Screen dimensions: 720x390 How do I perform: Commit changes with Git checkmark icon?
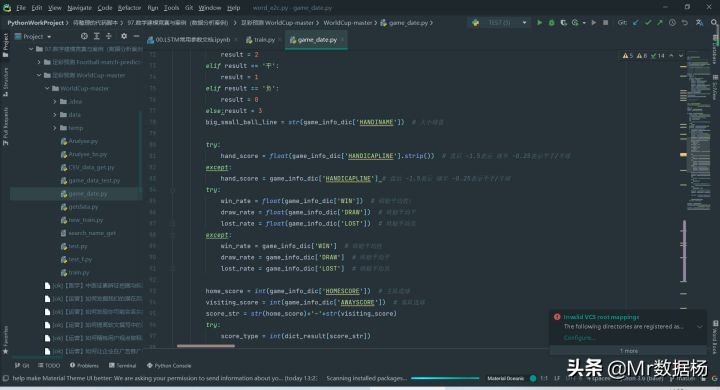[648, 23]
